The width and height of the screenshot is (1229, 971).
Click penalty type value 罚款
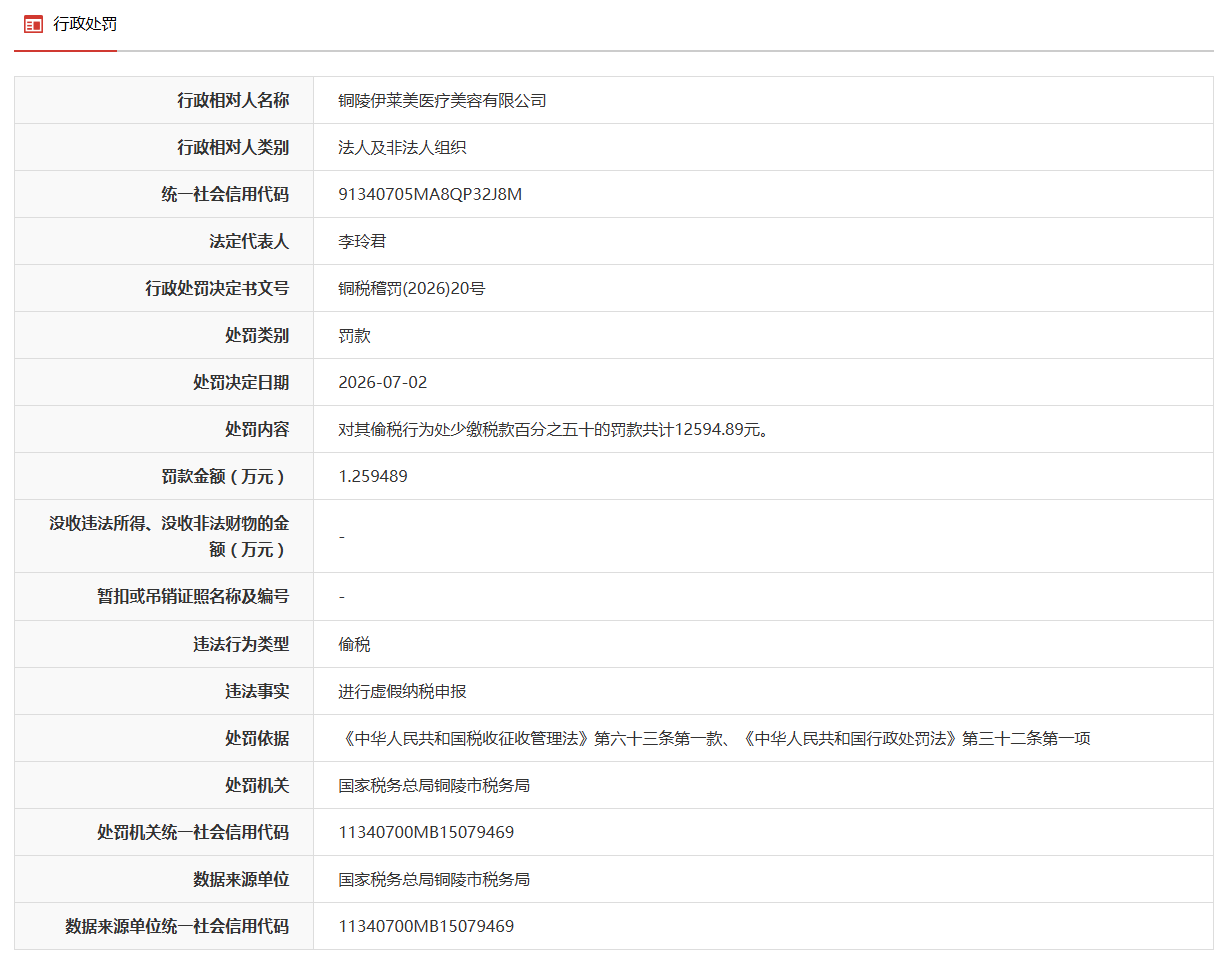[x=354, y=335]
